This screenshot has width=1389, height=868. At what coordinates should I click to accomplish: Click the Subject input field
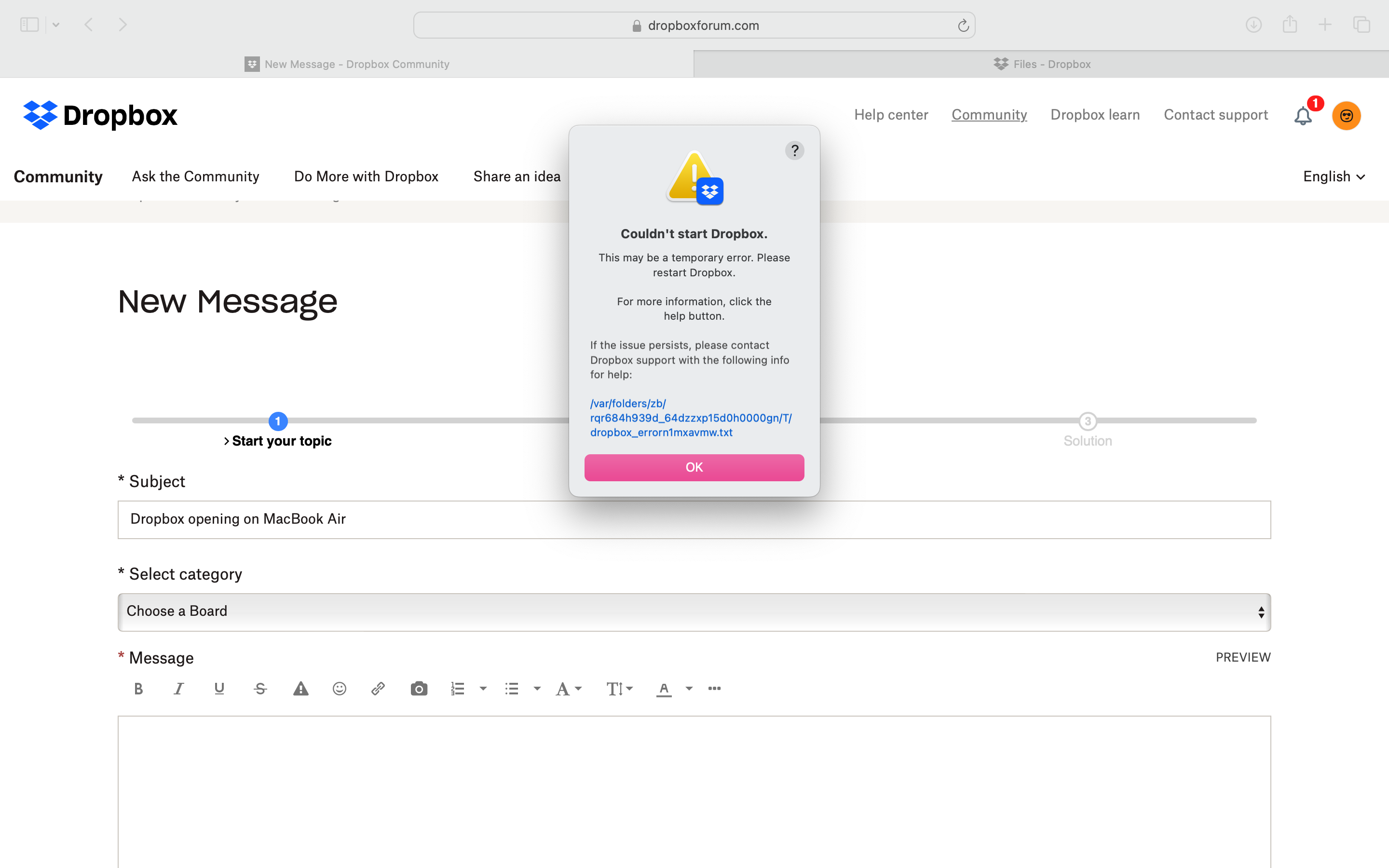694,519
